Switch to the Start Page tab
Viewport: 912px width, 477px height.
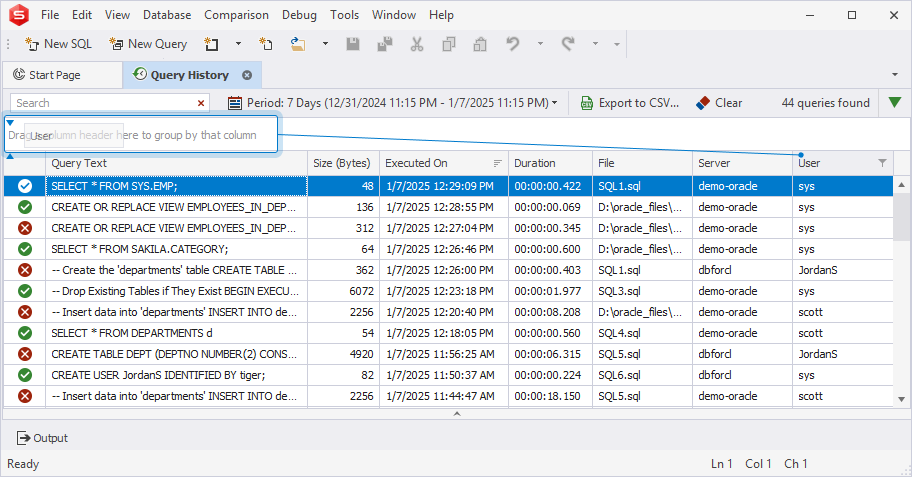coord(63,75)
